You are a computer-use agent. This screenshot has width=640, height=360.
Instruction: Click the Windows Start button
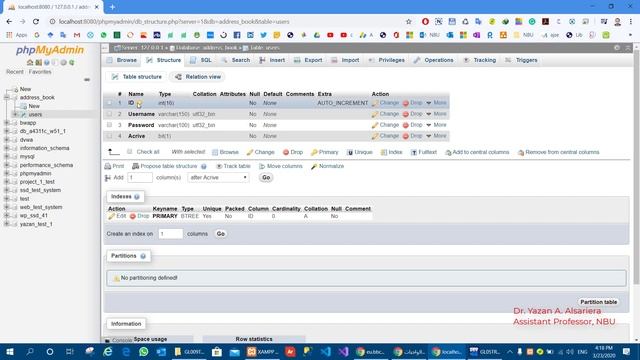(10, 351)
